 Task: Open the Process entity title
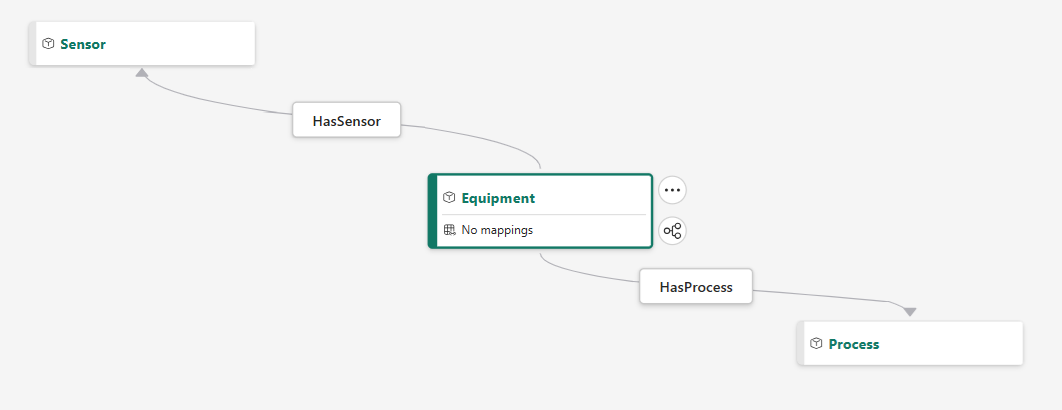(x=854, y=344)
